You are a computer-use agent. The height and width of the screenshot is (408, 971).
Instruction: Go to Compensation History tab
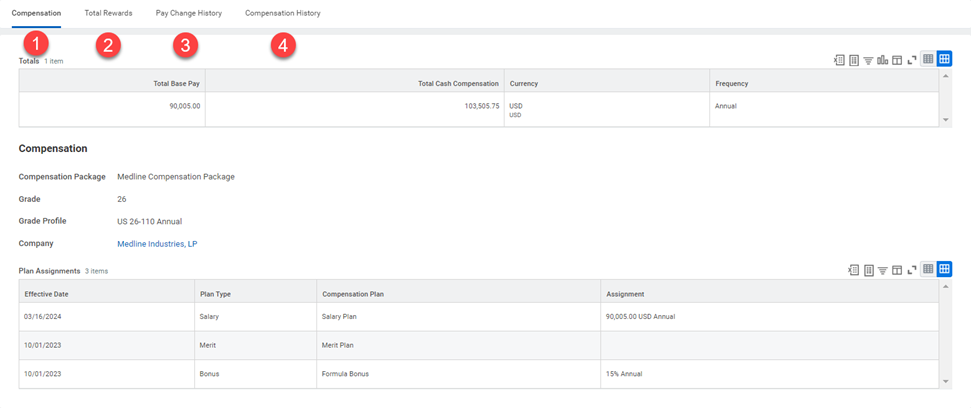point(283,14)
